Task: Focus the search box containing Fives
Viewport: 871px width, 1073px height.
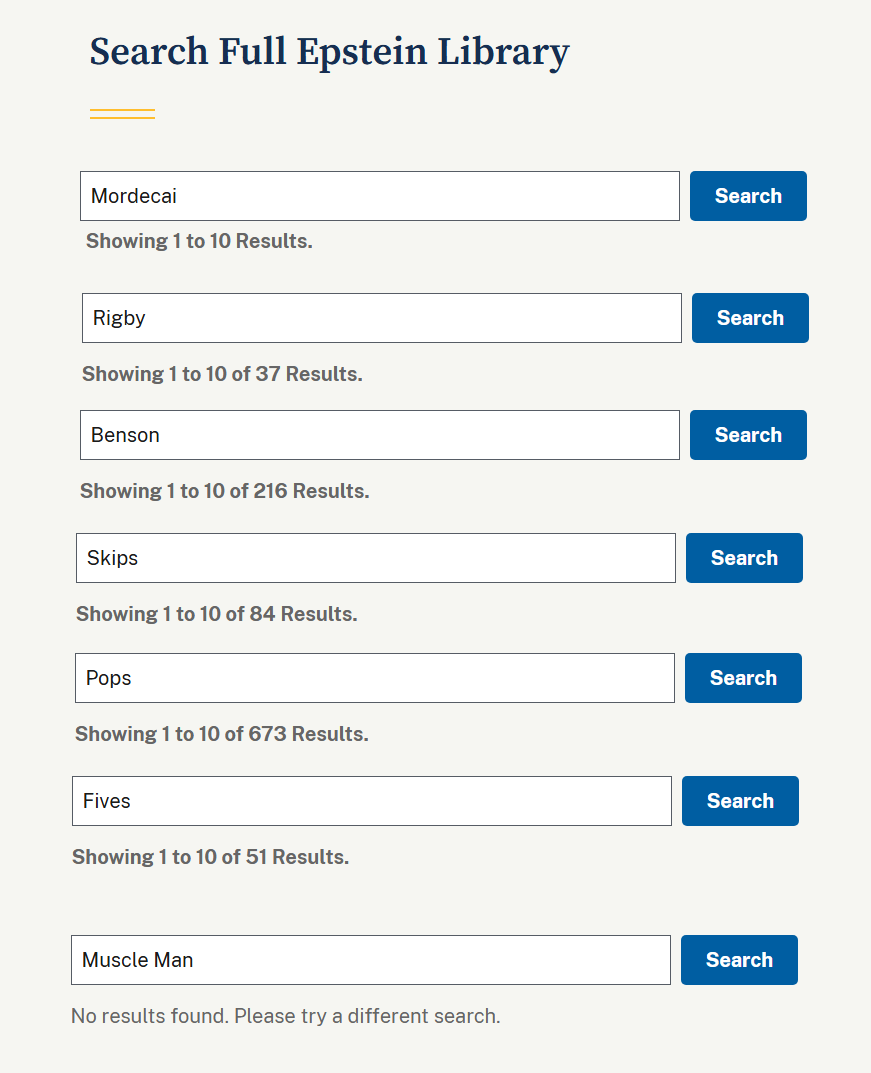Action: [x=372, y=801]
